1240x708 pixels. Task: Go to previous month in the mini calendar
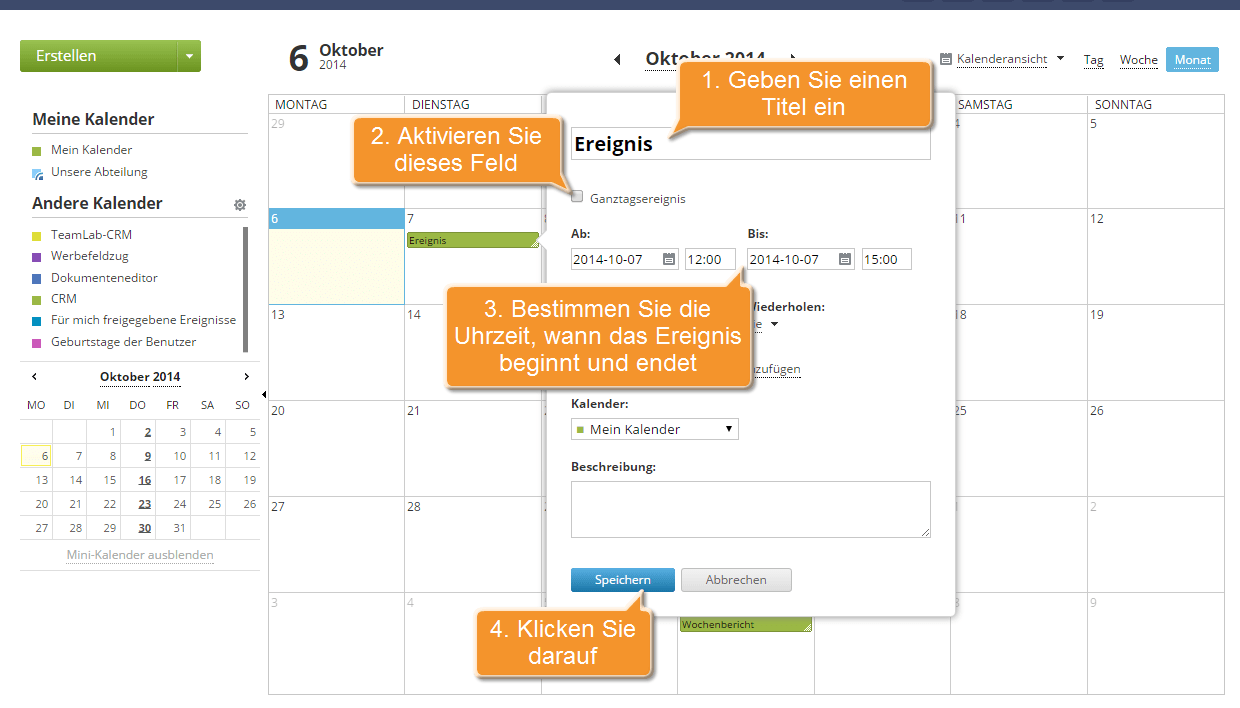pyautogui.click(x=34, y=377)
